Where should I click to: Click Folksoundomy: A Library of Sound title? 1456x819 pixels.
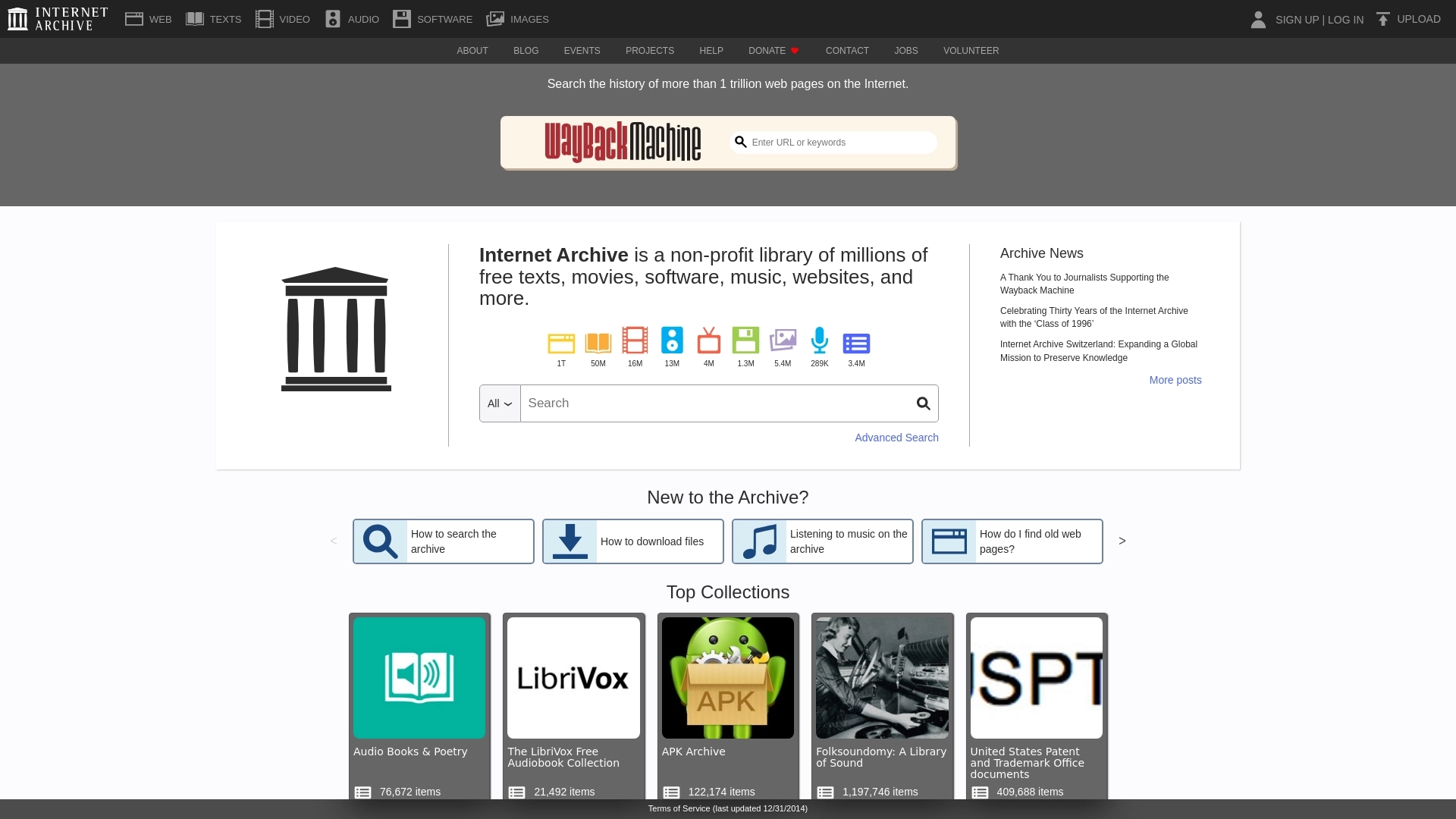point(881,758)
